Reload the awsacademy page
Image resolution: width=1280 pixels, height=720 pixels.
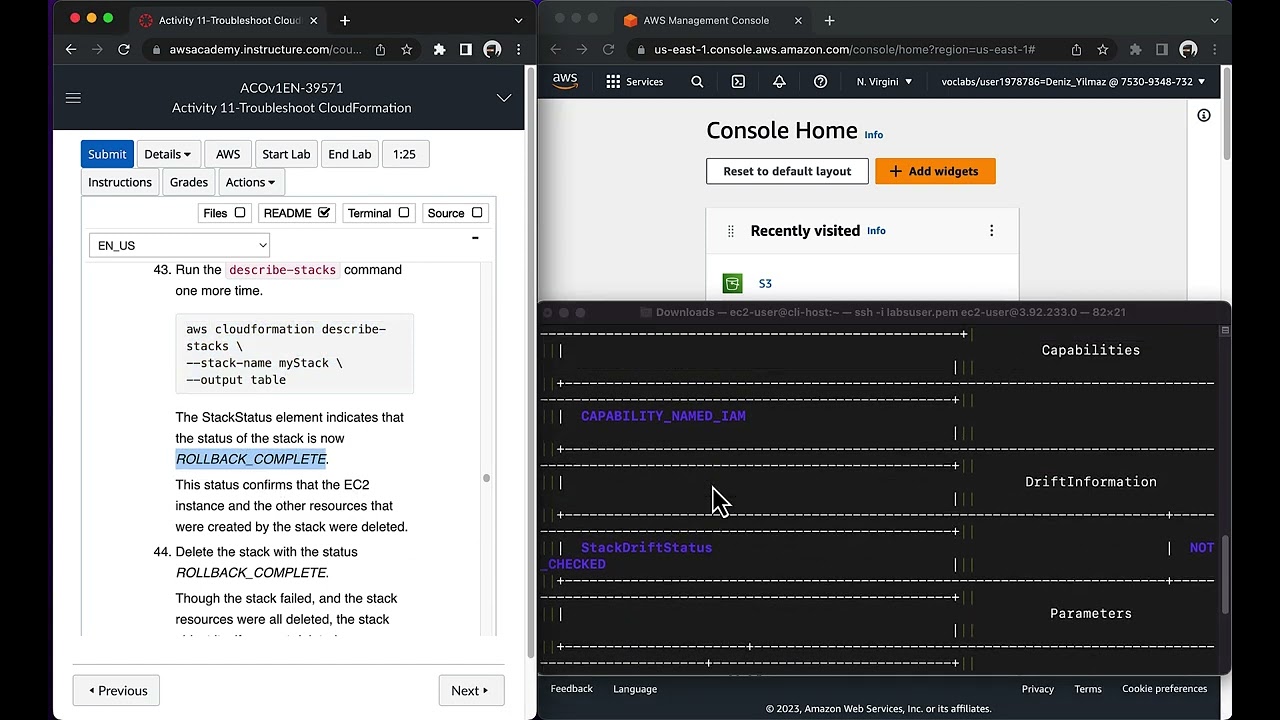point(123,49)
